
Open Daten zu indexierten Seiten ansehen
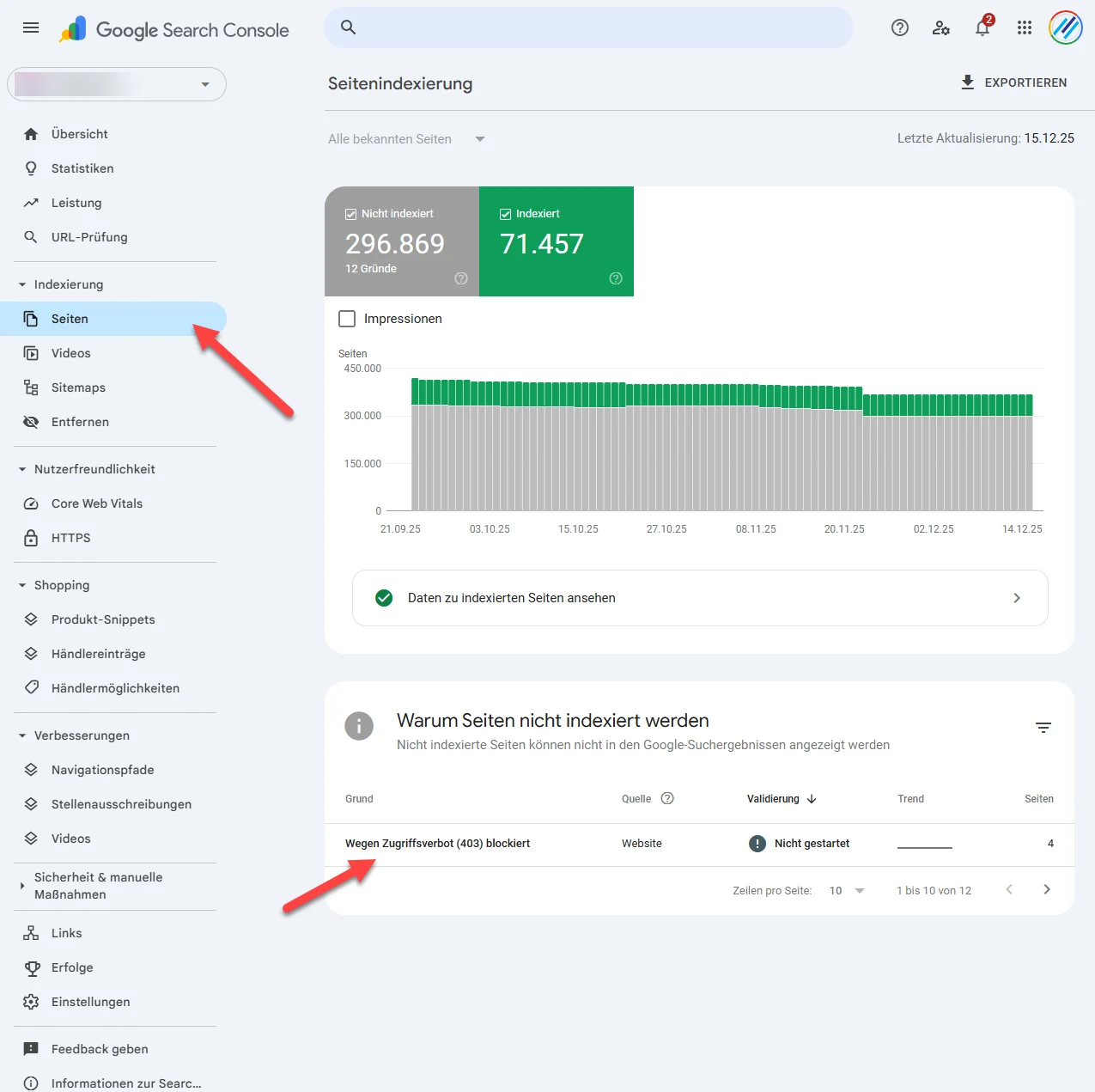700,598
